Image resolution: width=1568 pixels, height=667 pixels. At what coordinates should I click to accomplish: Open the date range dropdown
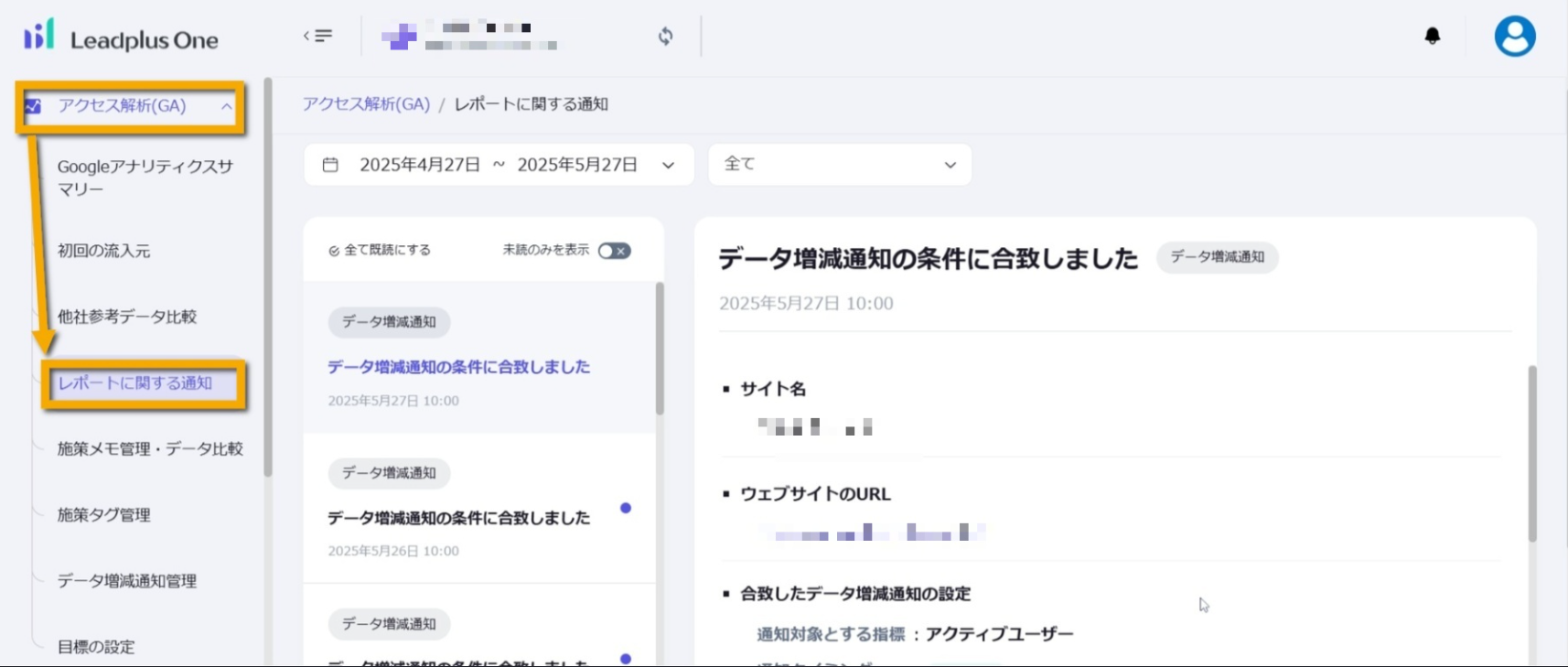[x=668, y=166]
